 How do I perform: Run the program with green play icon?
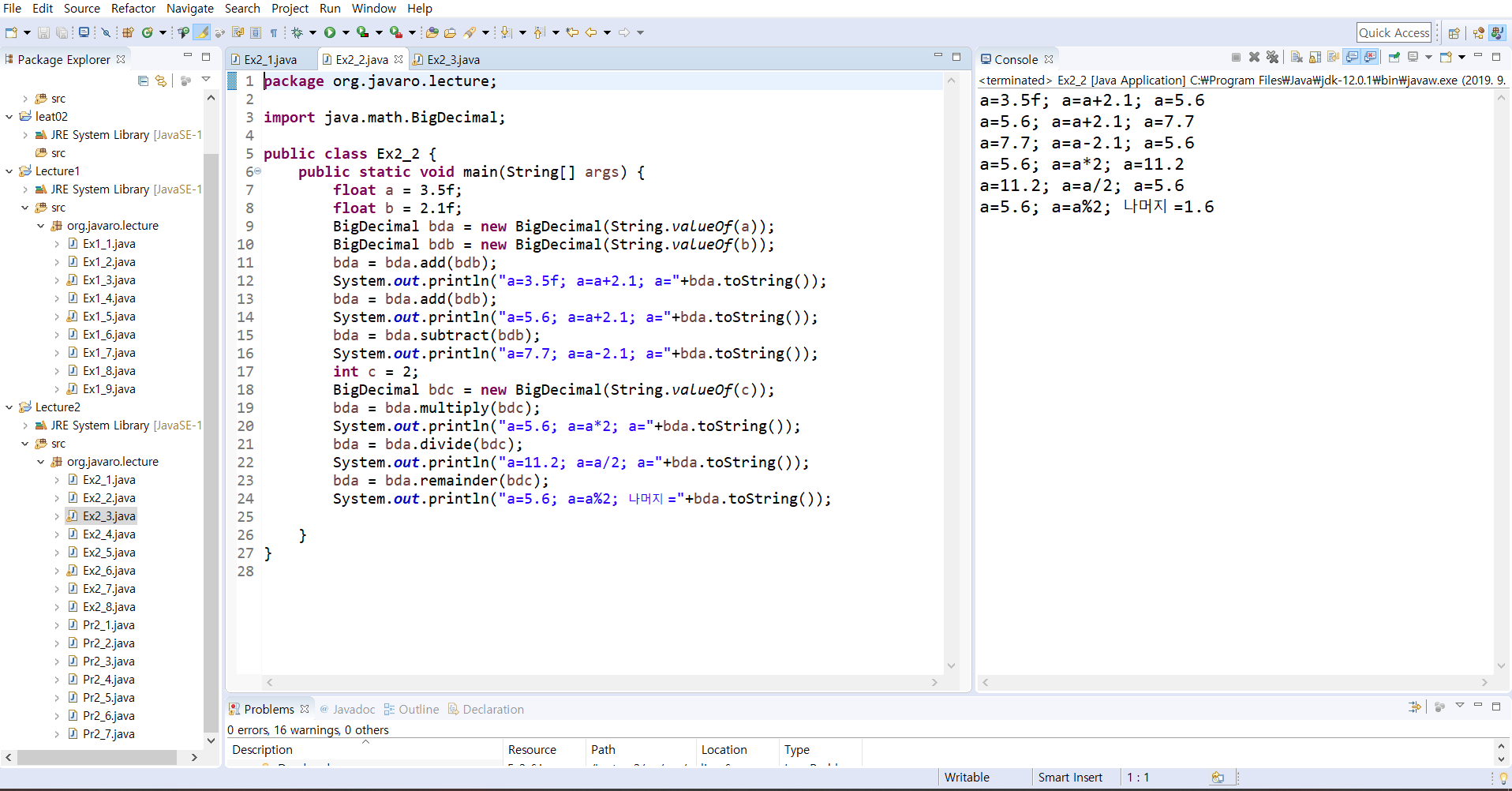coord(330,32)
